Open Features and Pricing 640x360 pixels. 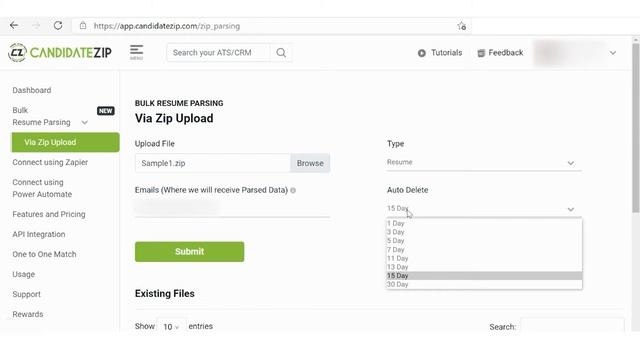point(49,214)
